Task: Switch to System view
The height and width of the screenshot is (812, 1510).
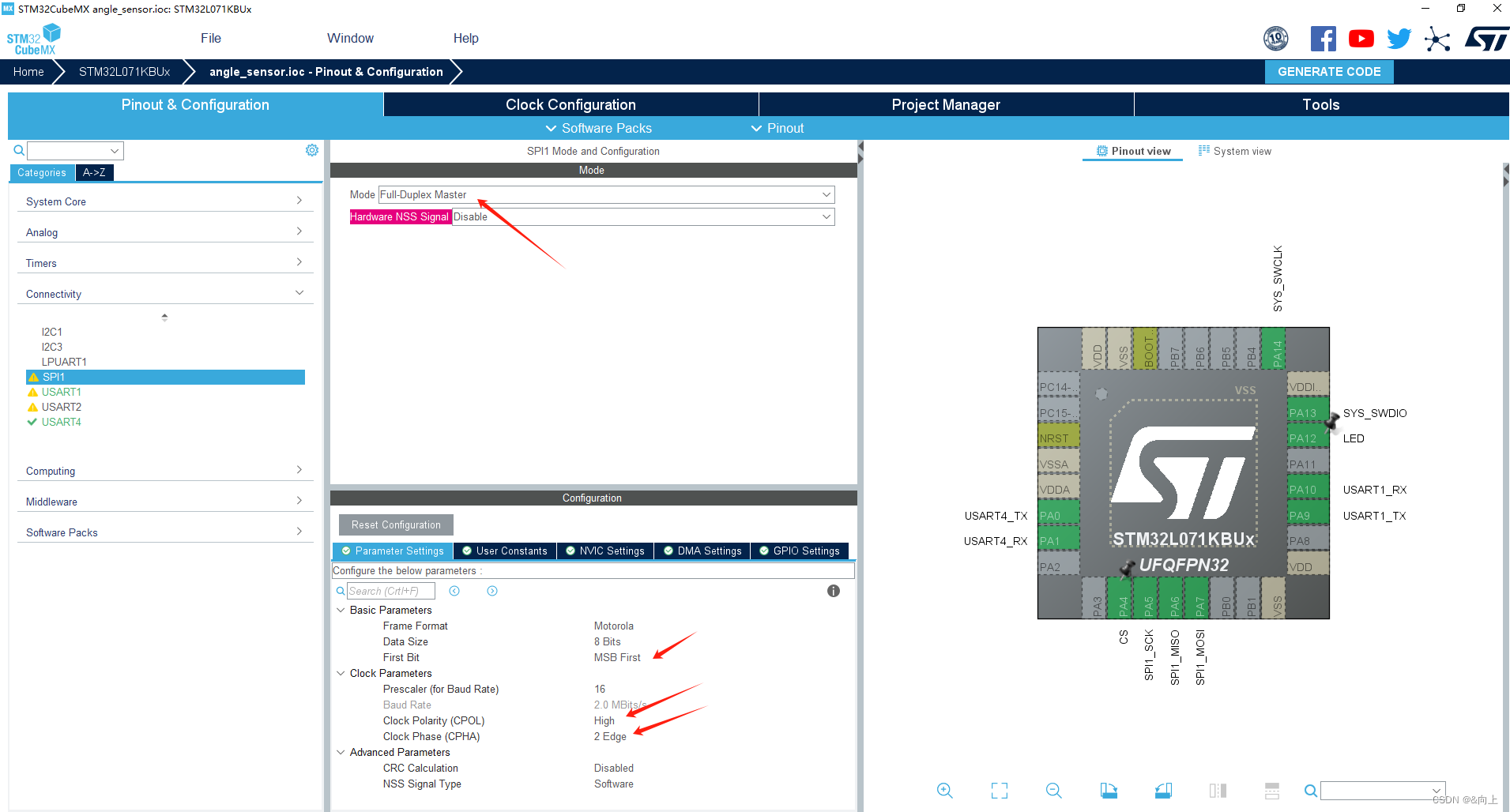Action: [x=1235, y=151]
